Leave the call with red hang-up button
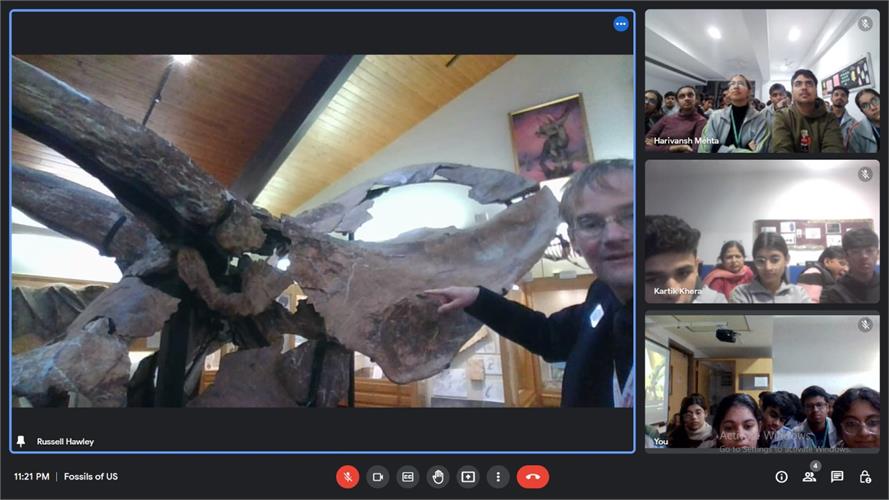The height and width of the screenshot is (500, 889). point(533,477)
